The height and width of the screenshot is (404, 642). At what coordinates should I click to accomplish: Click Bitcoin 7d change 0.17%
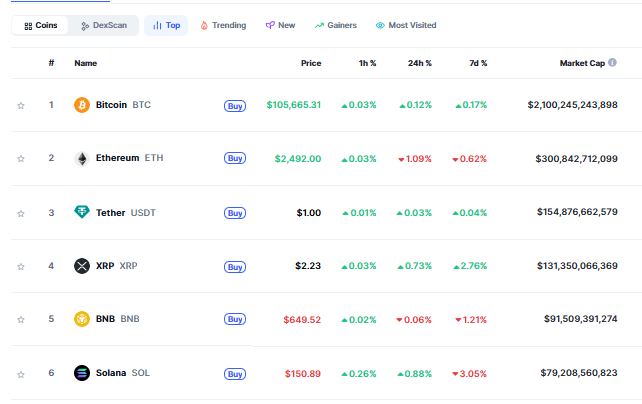click(x=471, y=105)
